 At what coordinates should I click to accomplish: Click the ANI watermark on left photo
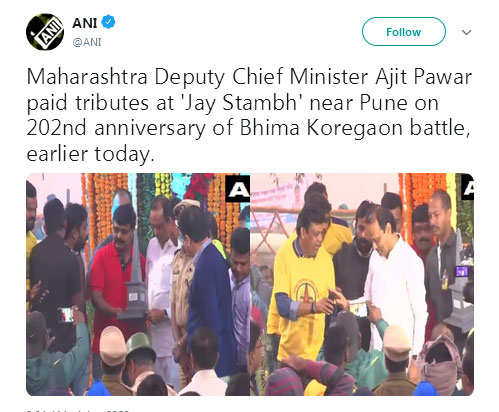pos(238,189)
